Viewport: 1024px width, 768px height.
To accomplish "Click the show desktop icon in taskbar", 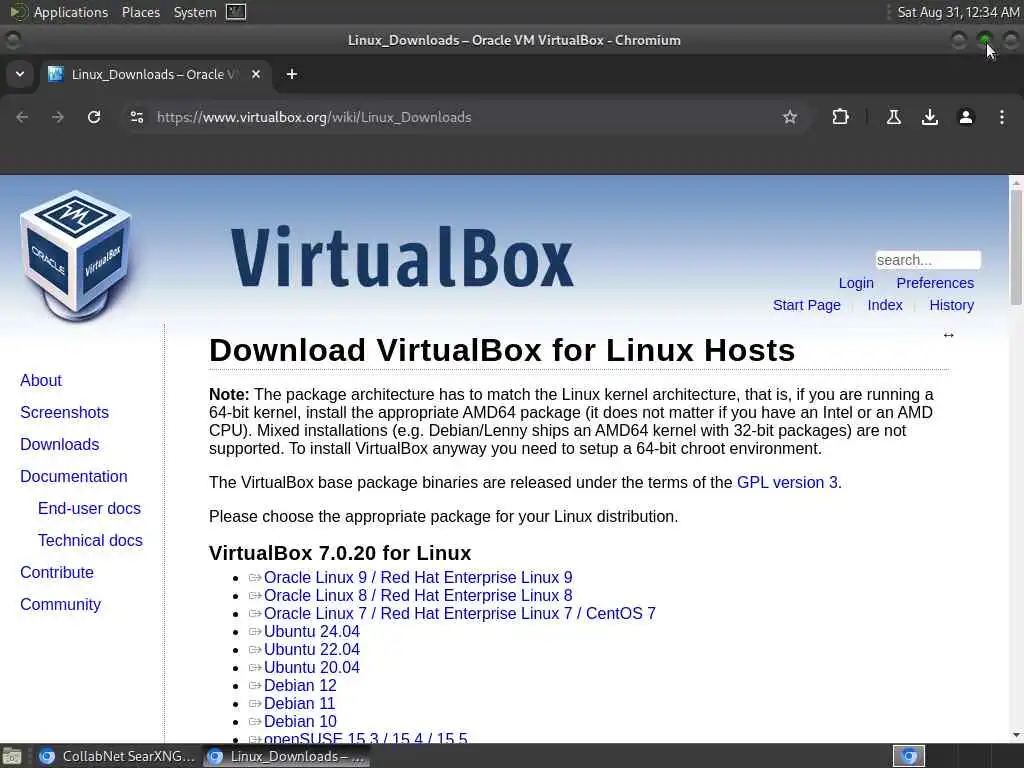I will coord(12,756).
